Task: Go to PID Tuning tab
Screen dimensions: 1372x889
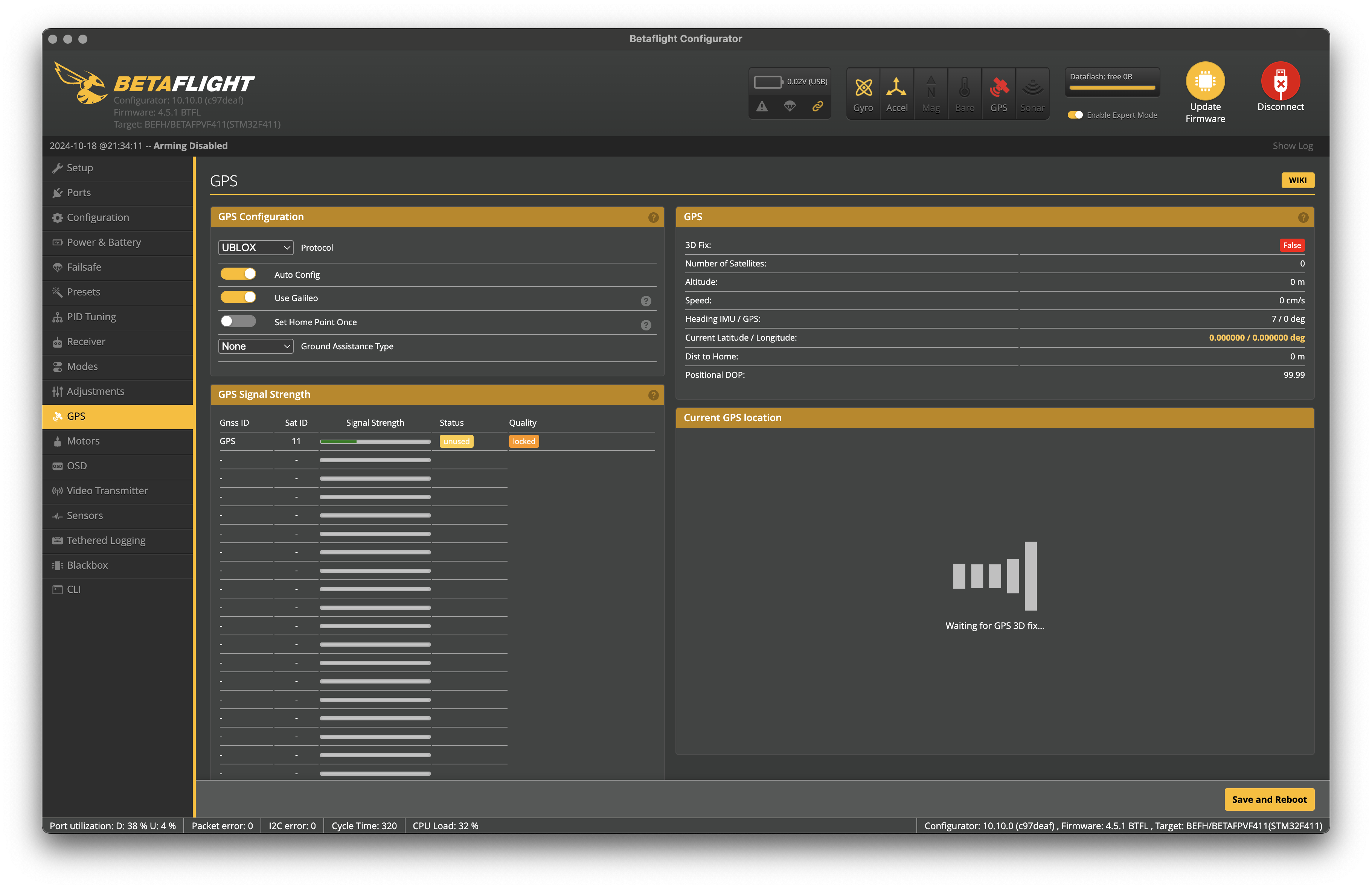Action: tap(117, 316)
